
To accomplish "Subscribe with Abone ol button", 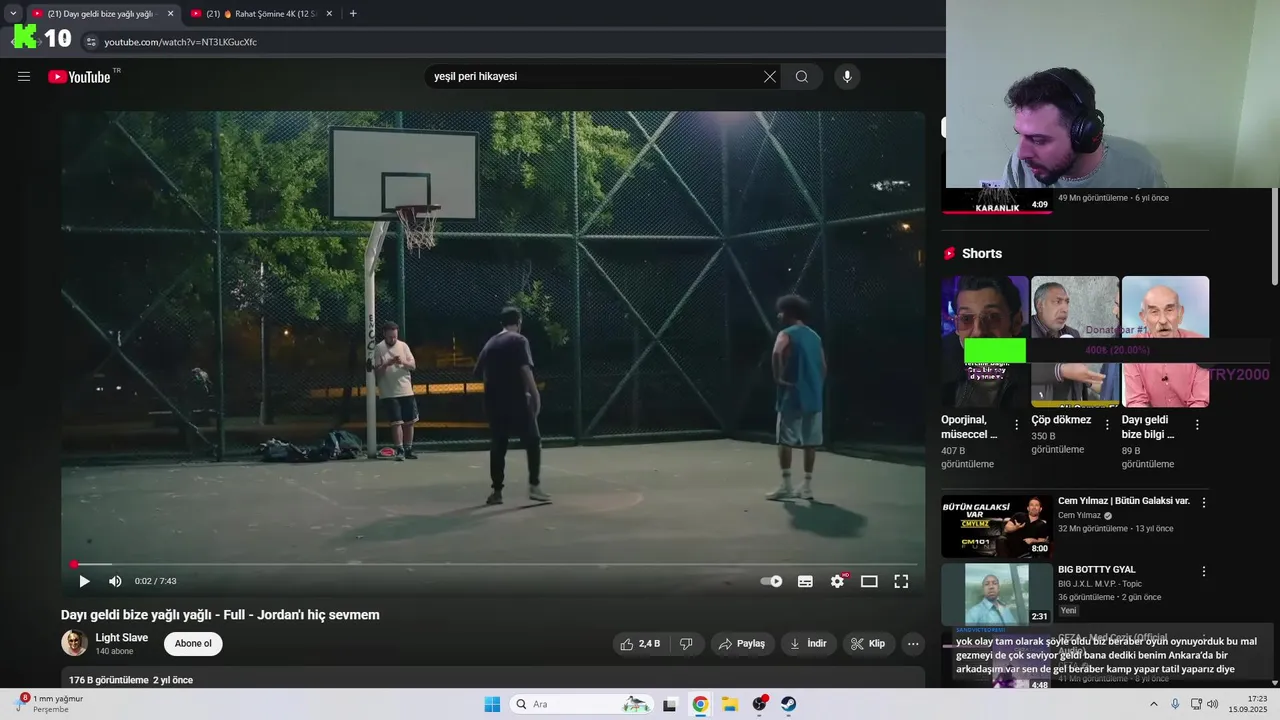I will [193, 644].
